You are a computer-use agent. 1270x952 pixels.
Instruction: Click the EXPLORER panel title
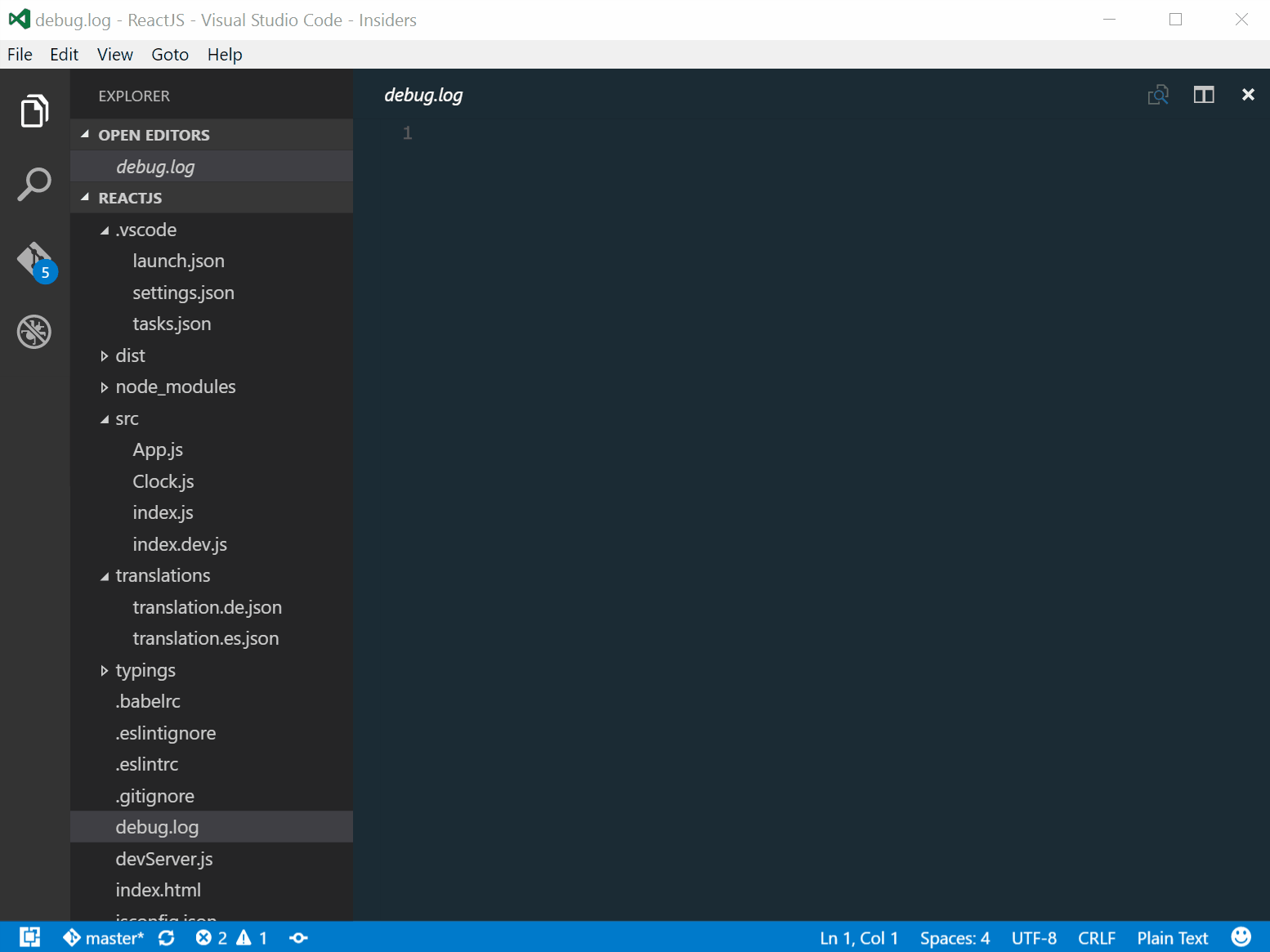click(134, 96)
